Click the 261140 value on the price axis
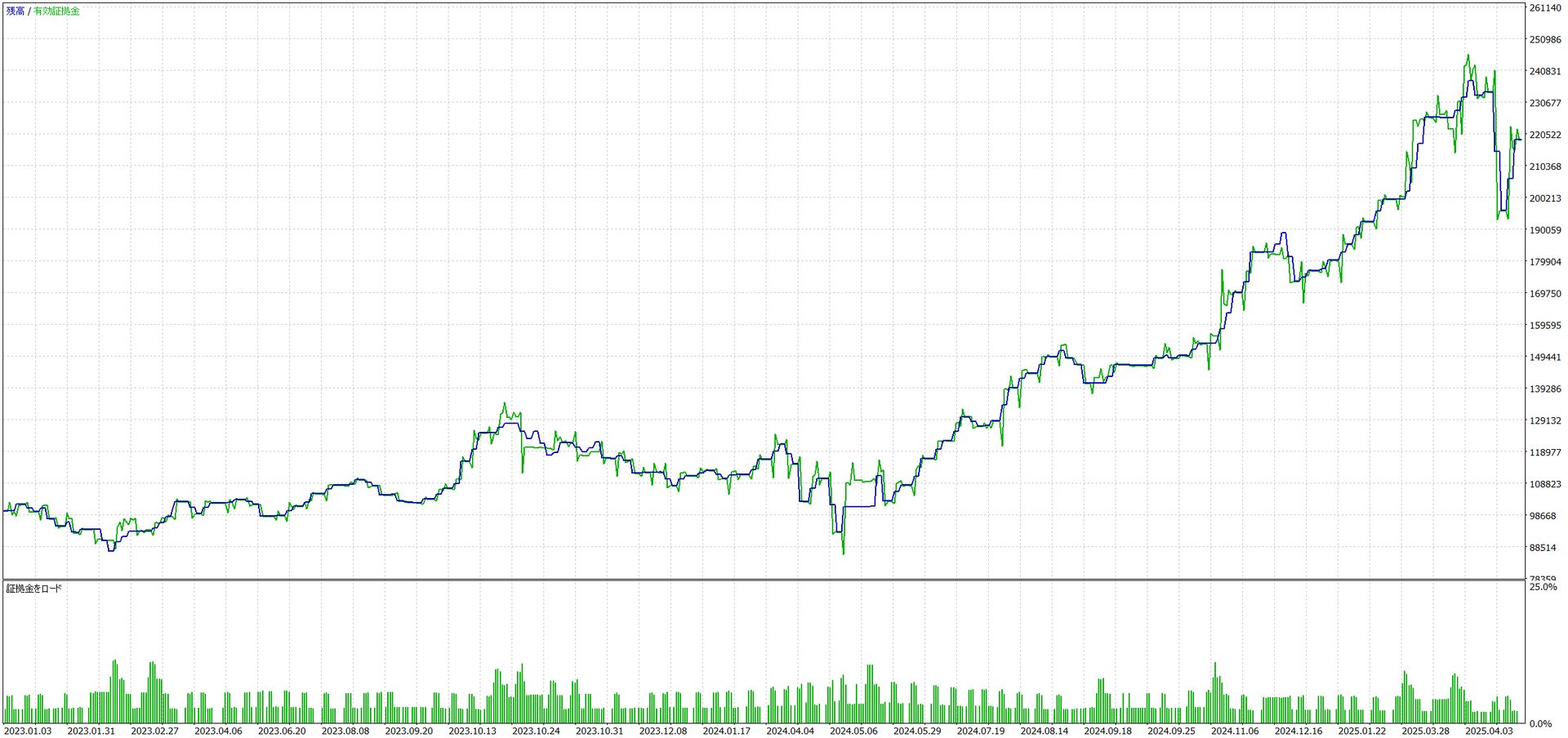The image size is (1568, 738). 1544,8
